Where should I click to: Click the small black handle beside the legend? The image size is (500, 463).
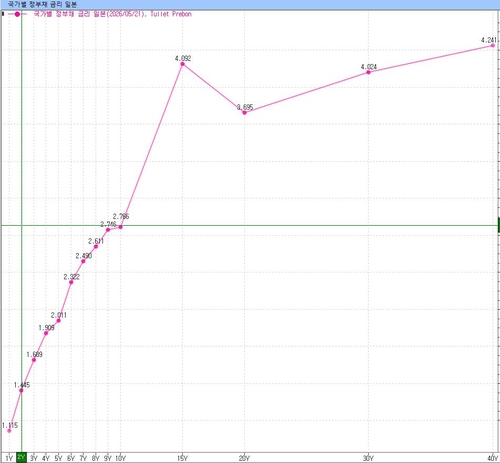[x=3, y=14]
